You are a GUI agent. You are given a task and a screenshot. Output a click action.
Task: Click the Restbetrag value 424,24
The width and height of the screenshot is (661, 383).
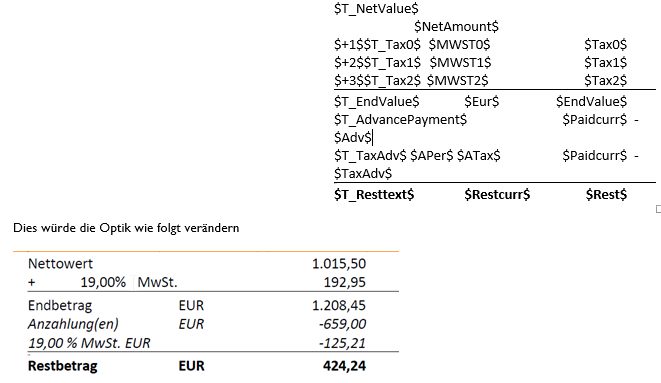344,366
